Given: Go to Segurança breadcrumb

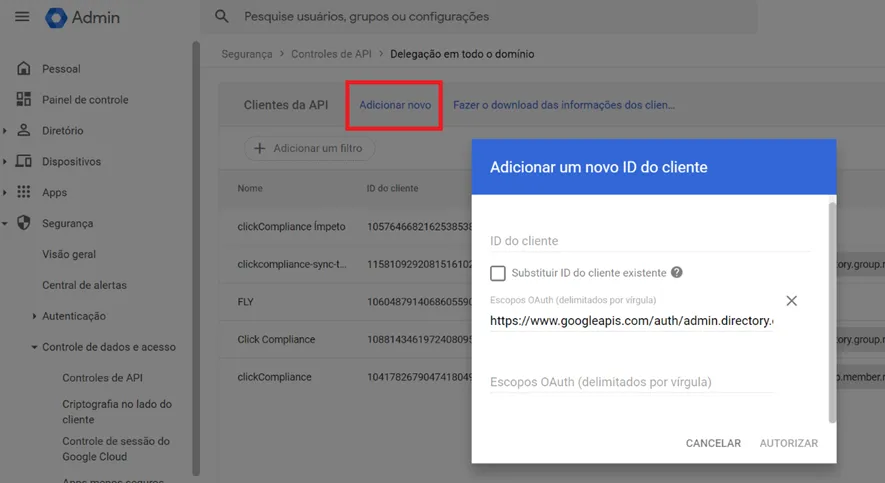Looking at the screenshot, I should [247, 54].
